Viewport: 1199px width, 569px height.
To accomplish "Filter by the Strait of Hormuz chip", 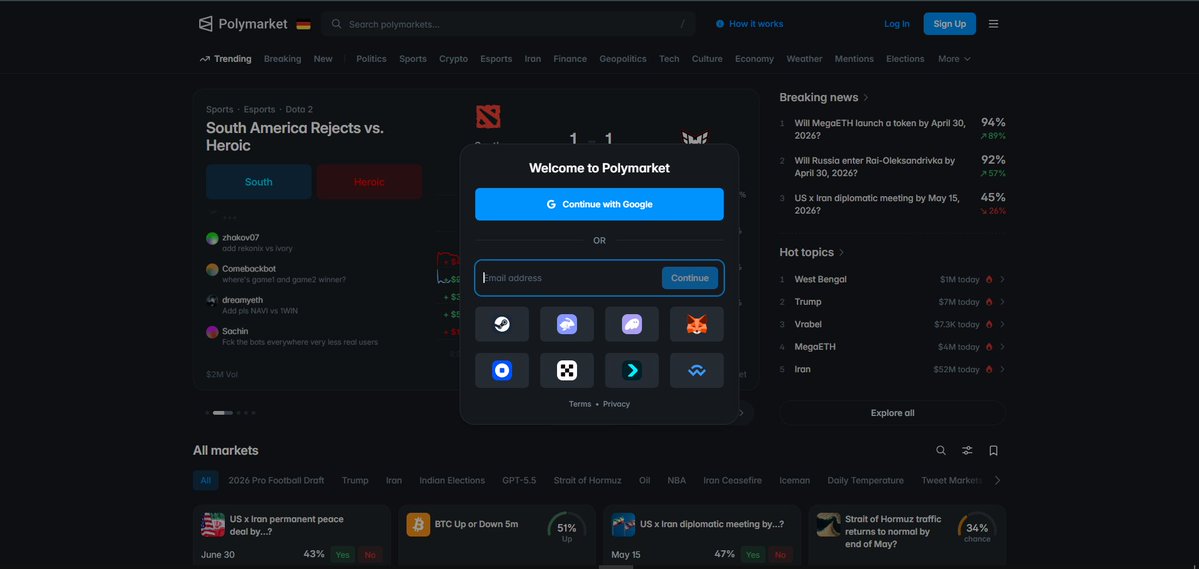I will pyautogui.click(x=587, y=480).
